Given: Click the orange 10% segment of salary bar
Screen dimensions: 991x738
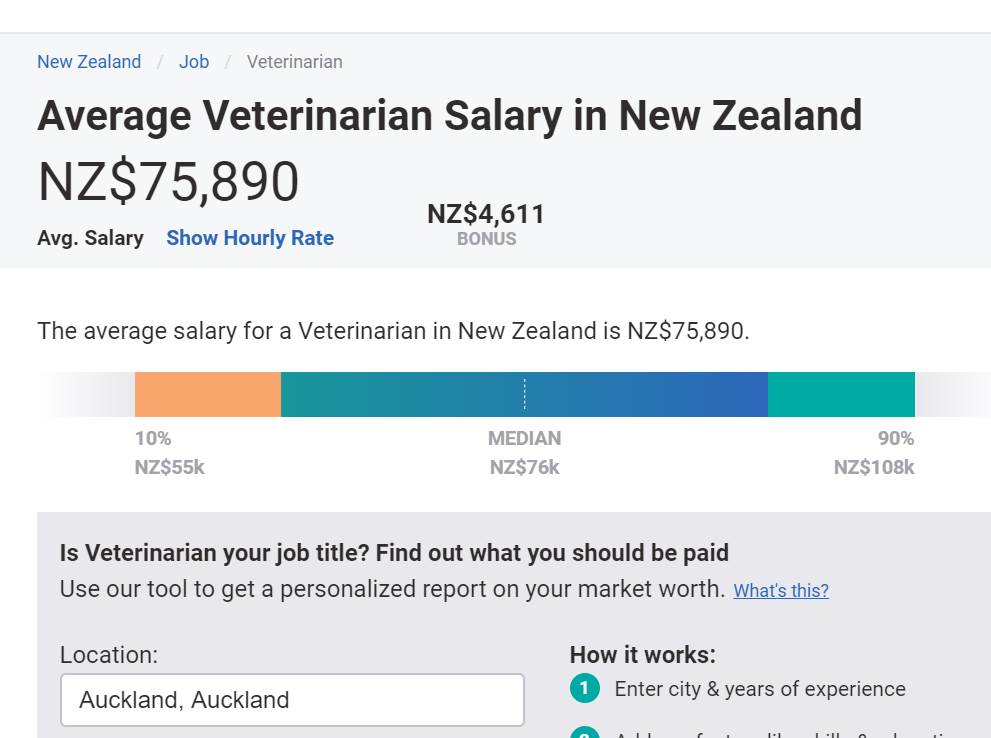Looking at the screenshot, I should tap(208, 394).
